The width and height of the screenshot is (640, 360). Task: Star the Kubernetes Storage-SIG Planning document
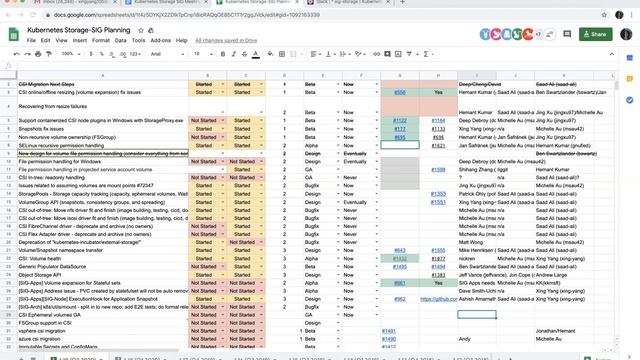click(x=141, y=31)
